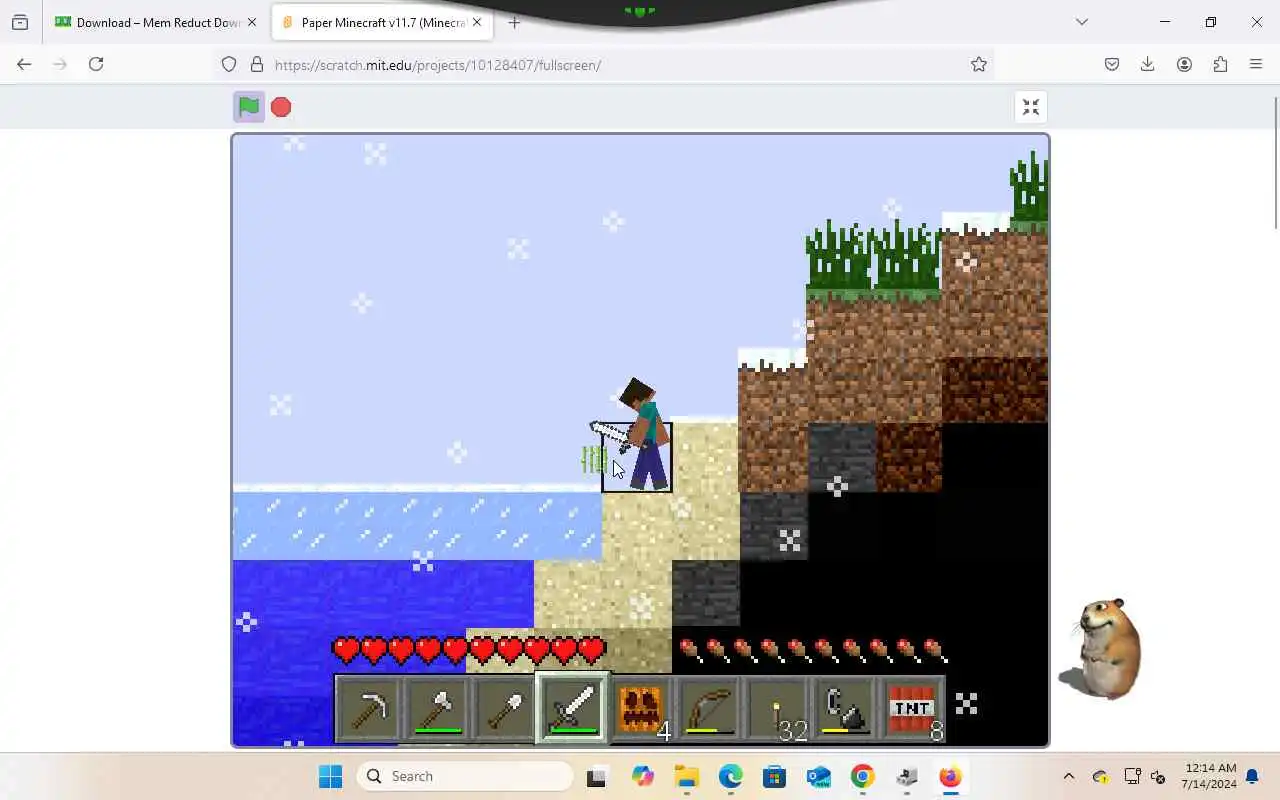
Task: Open the network status tray icon
Action: point(1133,776)
